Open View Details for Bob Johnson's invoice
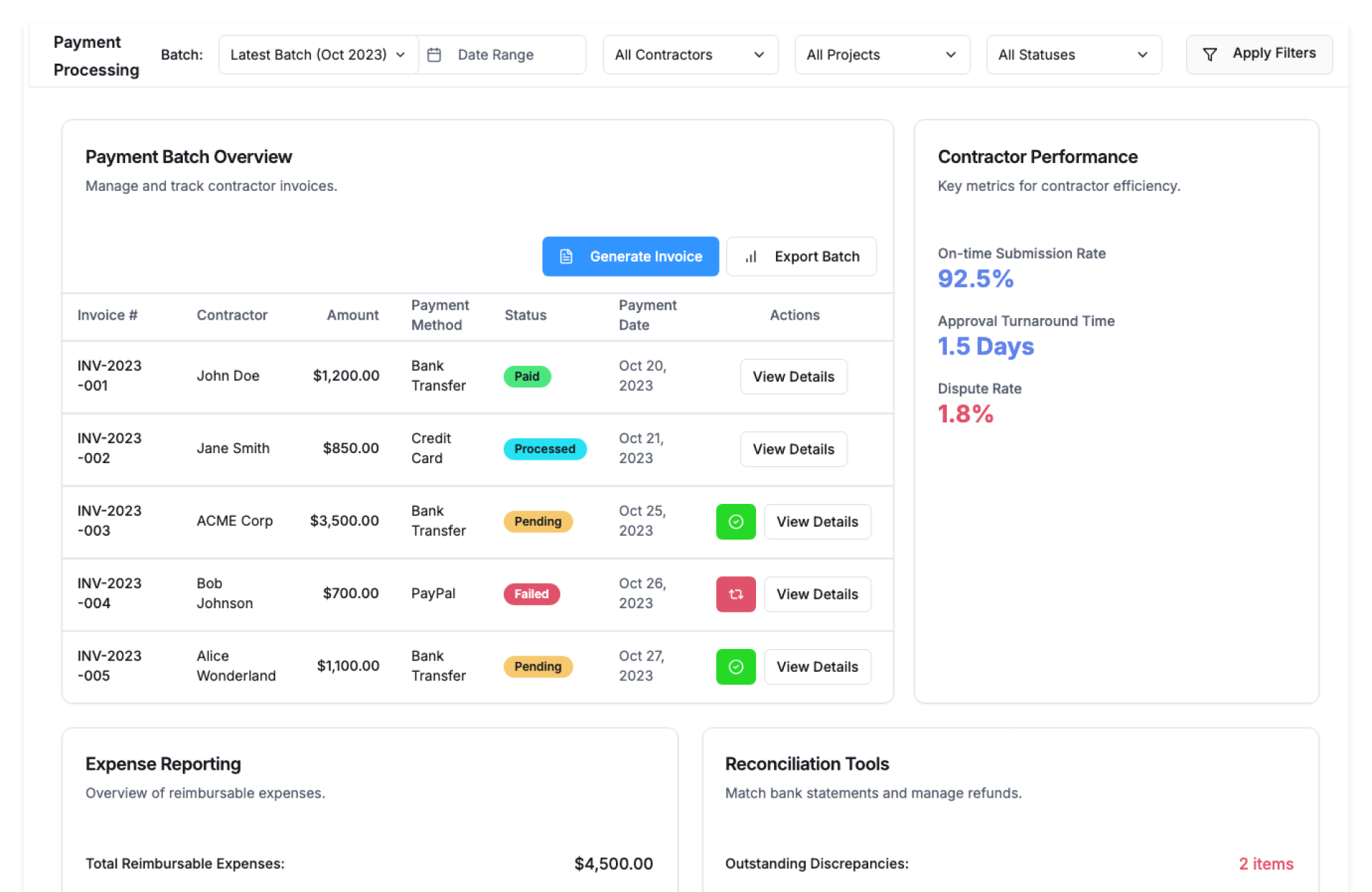1372x892 pixels. pyautogui.click(x=817, y=594)
